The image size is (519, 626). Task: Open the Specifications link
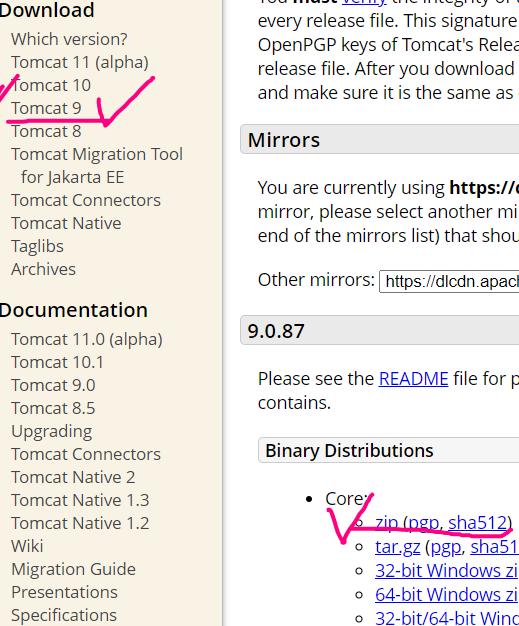(x=64, y=615)
